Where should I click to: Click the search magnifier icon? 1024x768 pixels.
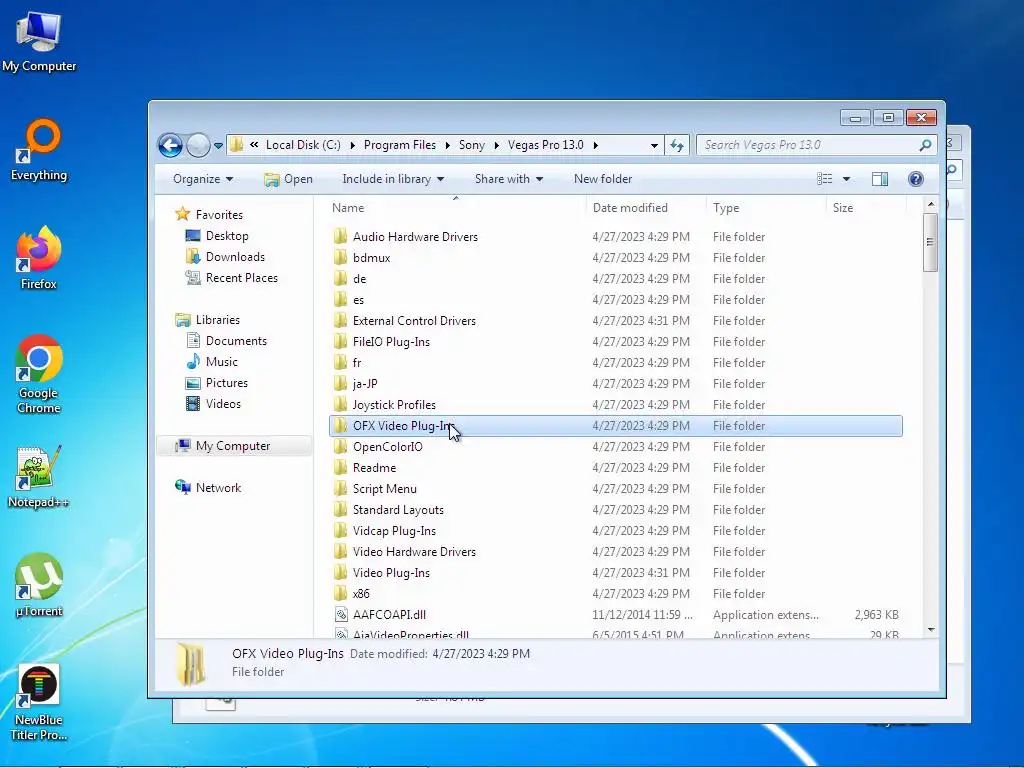(925, 145)
